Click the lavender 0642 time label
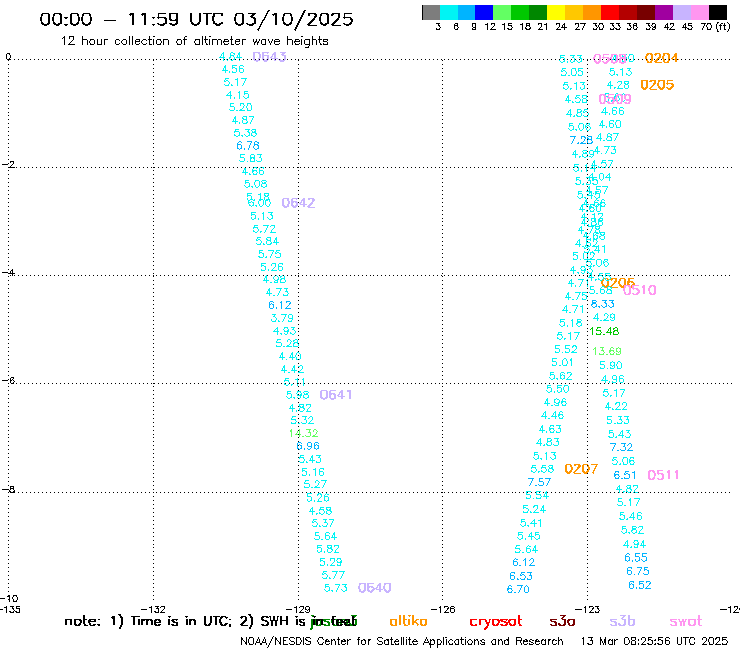Viewport: 740px width, 650px height. pos(298,203)
